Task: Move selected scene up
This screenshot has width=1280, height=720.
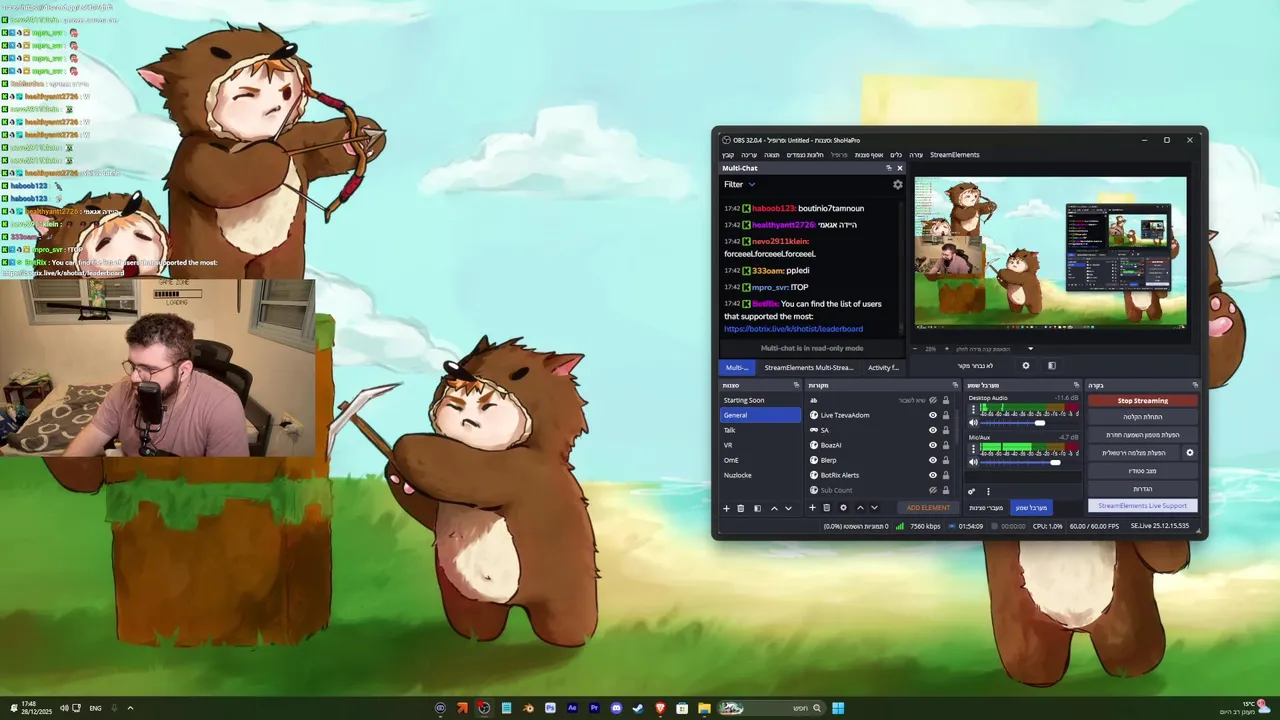Action: click(x=774, y=508)
